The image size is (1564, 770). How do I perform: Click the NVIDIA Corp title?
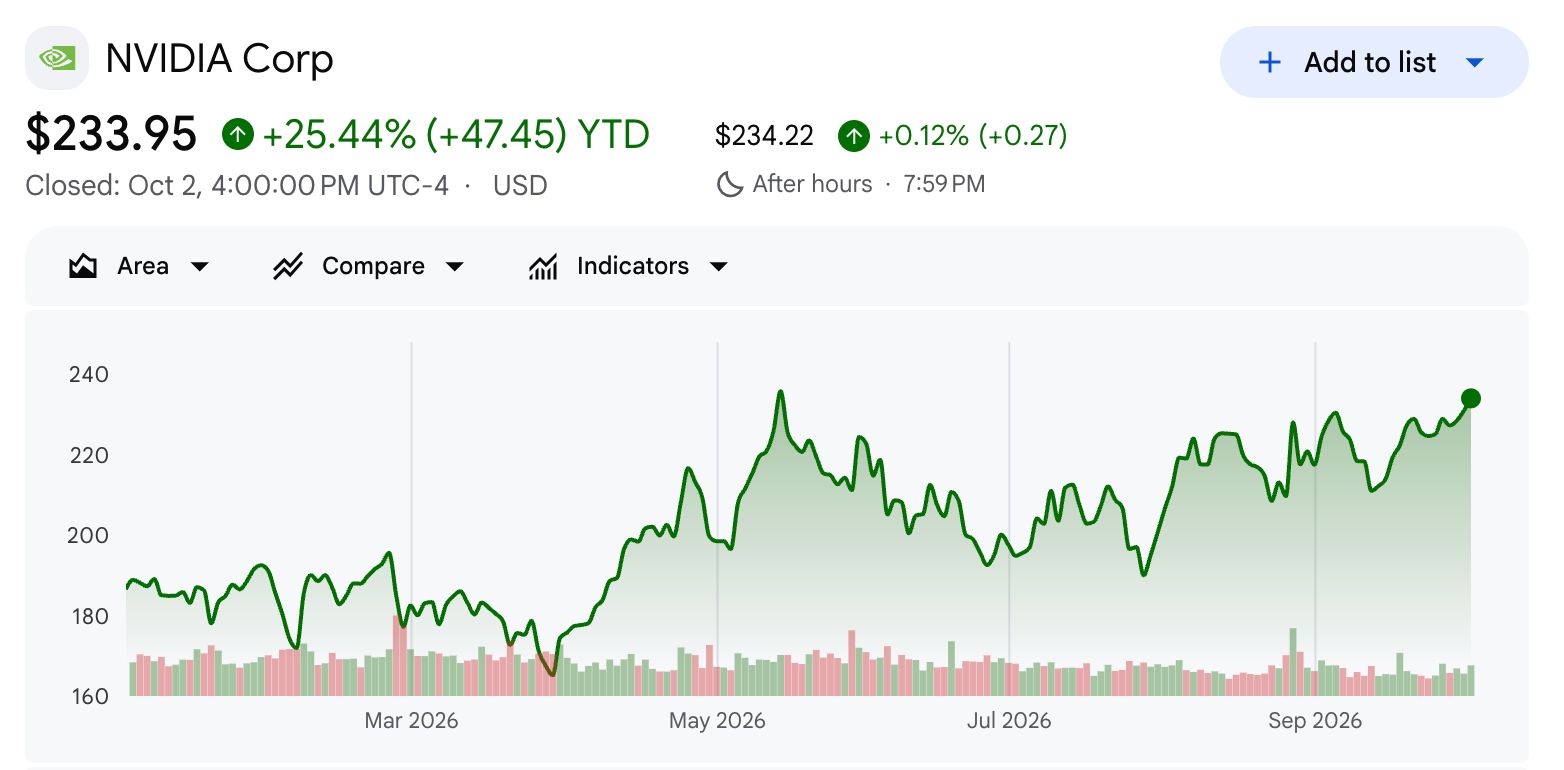pos(219,59)
